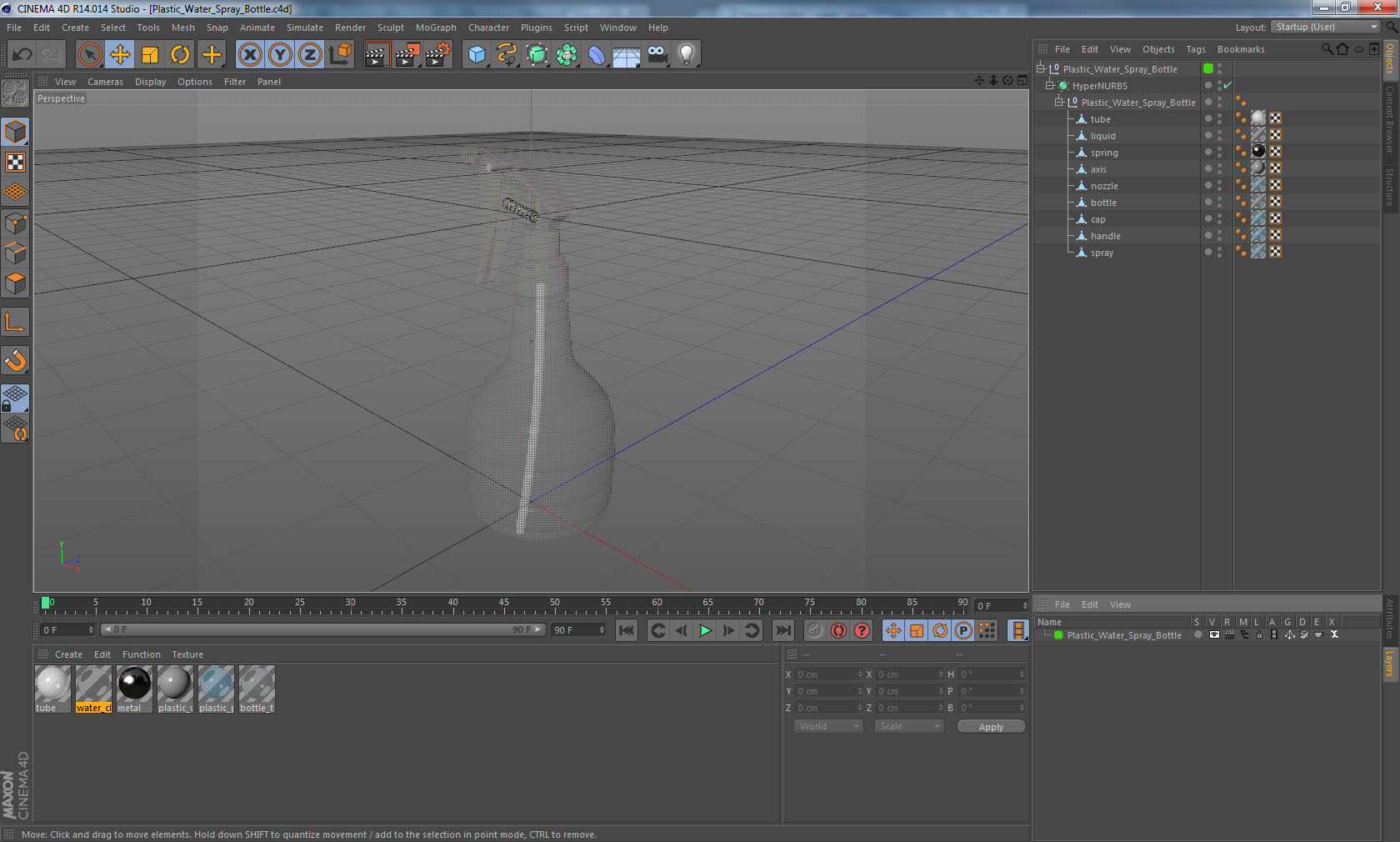Image resolution: width=1400 pixels, height=842 pixels.
Task: Open Object Manager Tags menu
Action: click(x=1196, y=49)
